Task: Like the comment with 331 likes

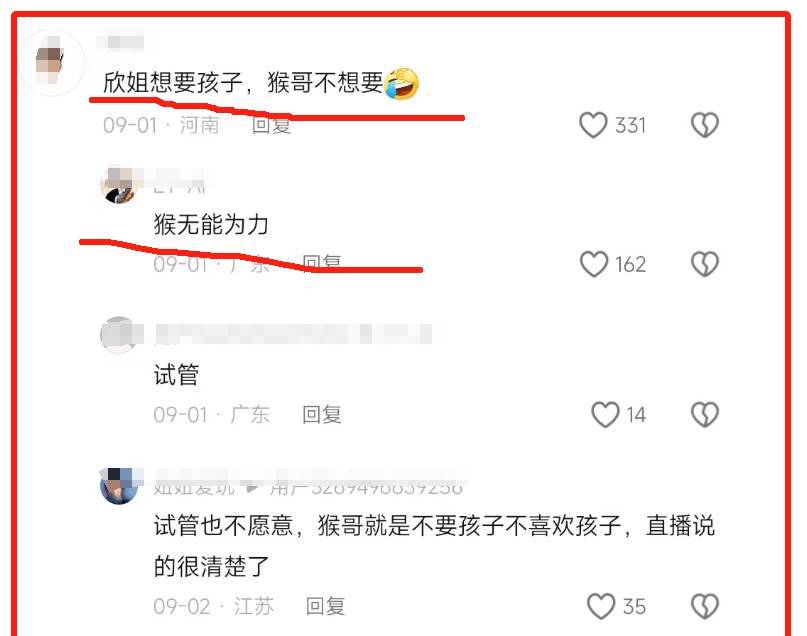Action: coord(593,125)
